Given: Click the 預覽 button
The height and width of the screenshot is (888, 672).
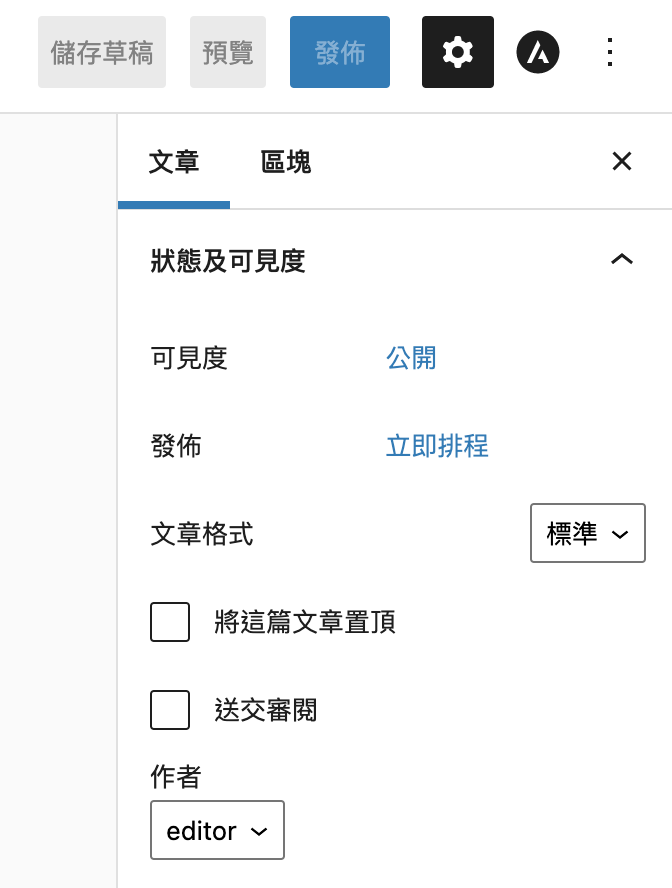Looking at the screenshot, I should 228,52.
